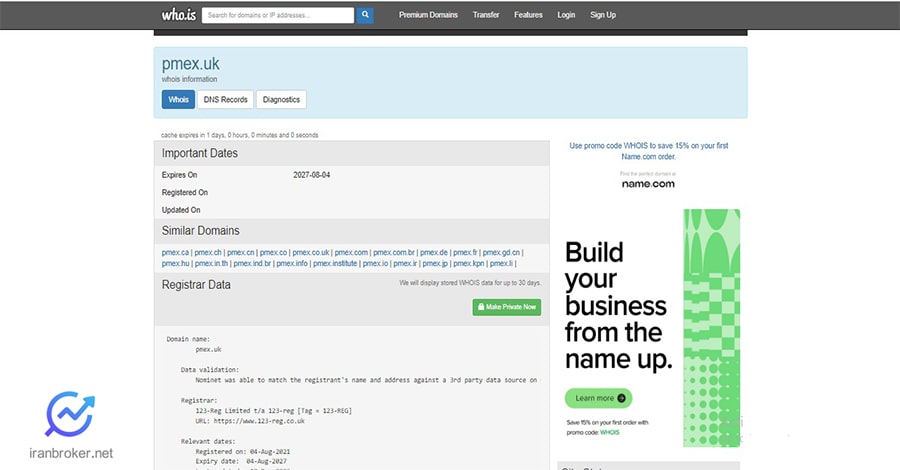Click the Registered On label
The height and width of the screenshot is (470, 900).
point(185,192)
